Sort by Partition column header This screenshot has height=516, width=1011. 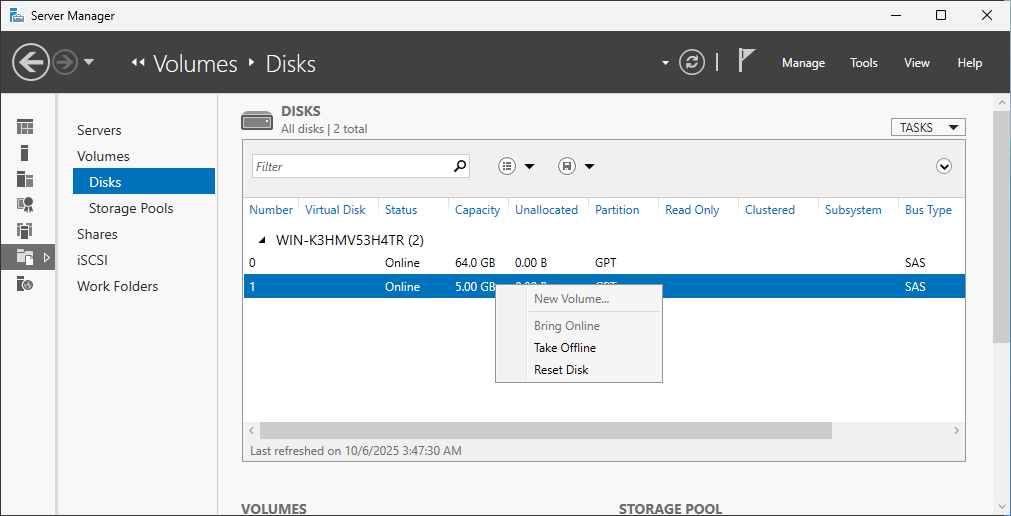617,210
